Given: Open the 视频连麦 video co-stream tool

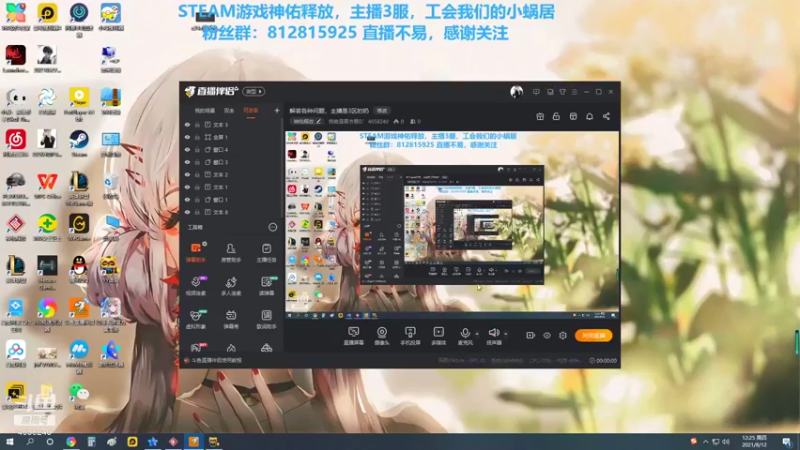Looking at the screenshot, I should tap(195, 286).
